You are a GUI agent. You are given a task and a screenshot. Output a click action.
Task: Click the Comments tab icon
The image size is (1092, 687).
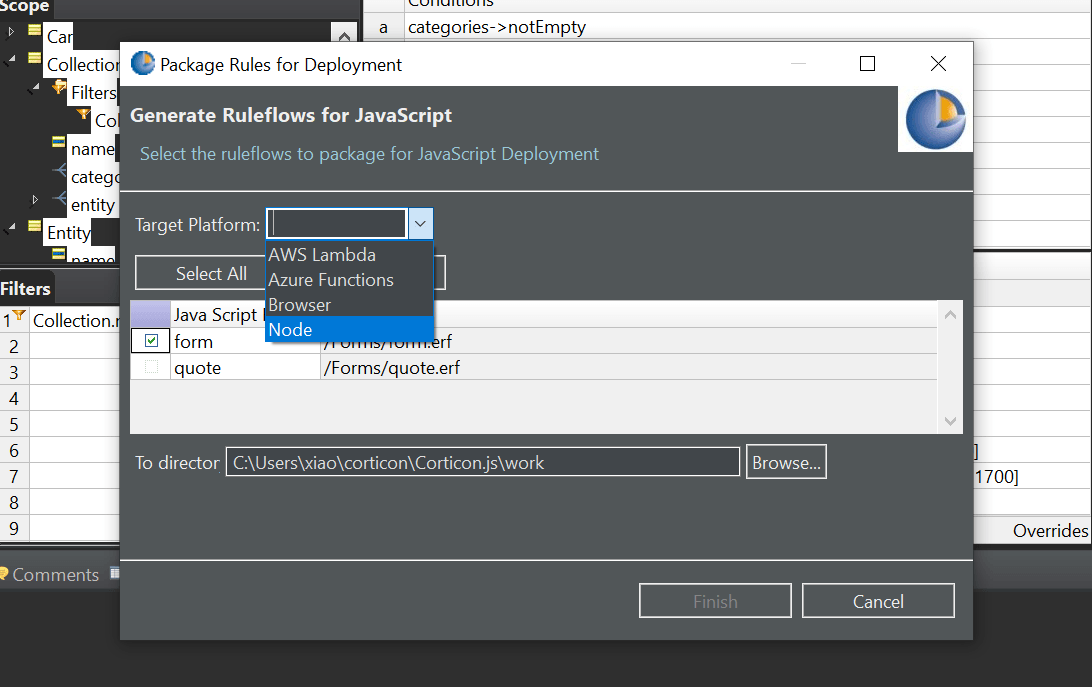(4, 574)
